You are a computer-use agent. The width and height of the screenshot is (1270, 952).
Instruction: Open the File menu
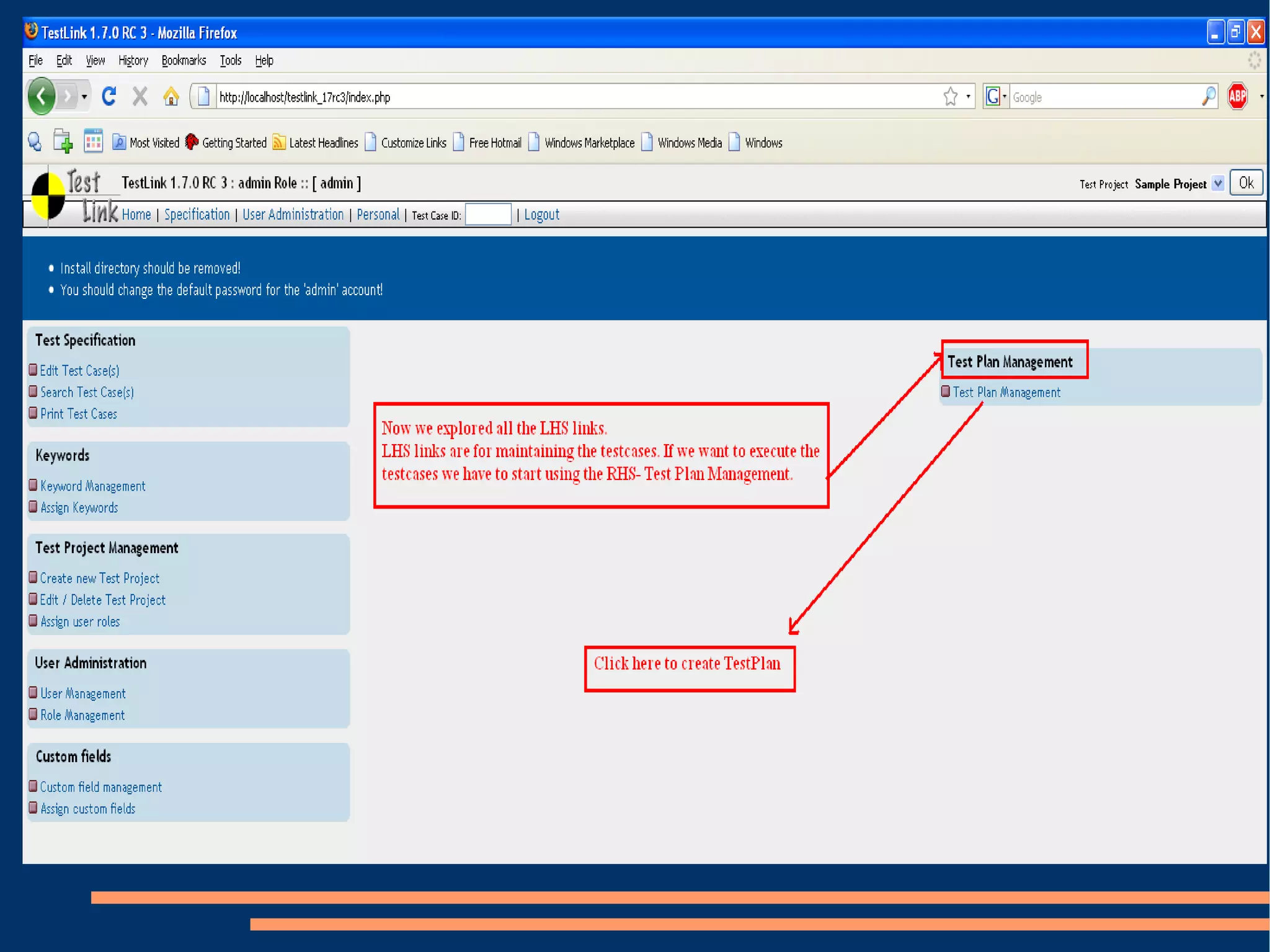(x=35, y=61)
